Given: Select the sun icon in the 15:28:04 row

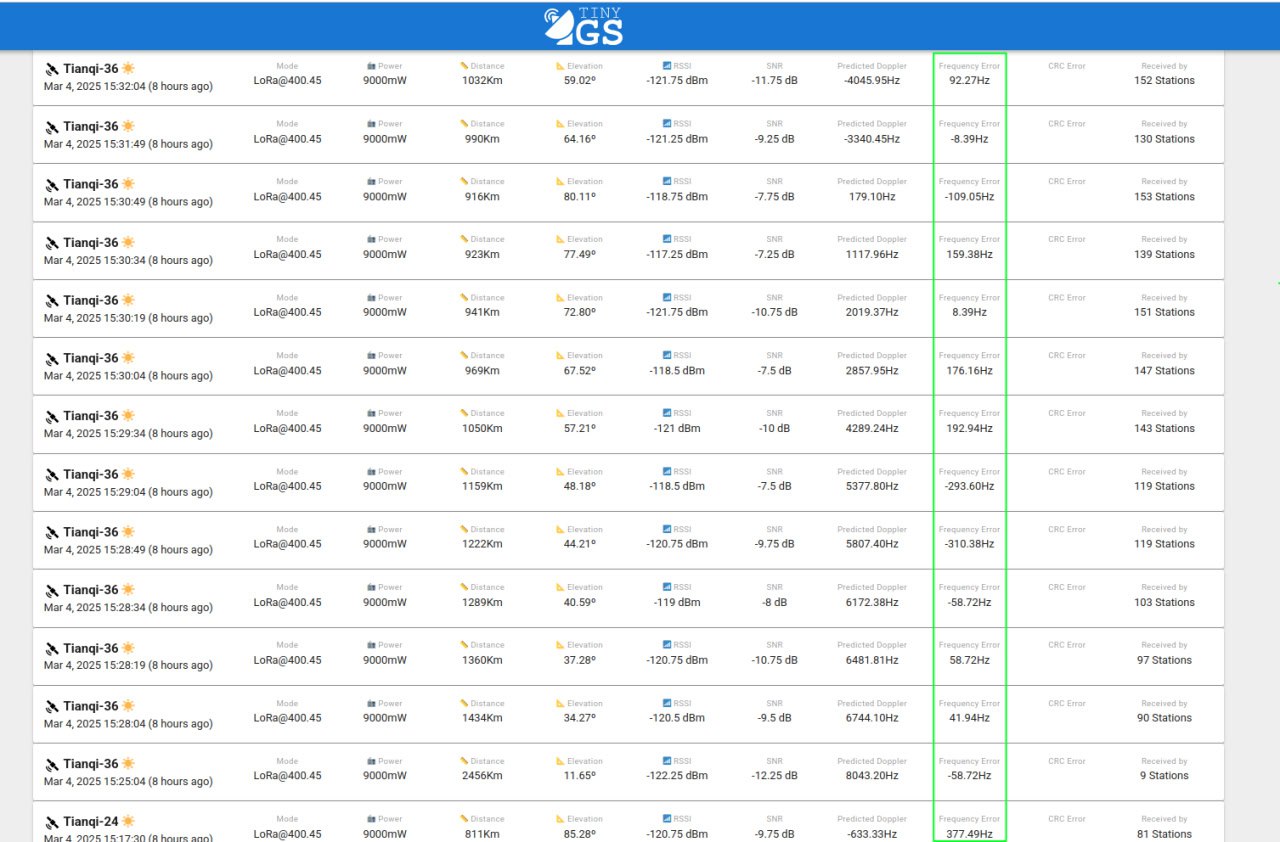Looking at the screenshot, I should point(128,706).
